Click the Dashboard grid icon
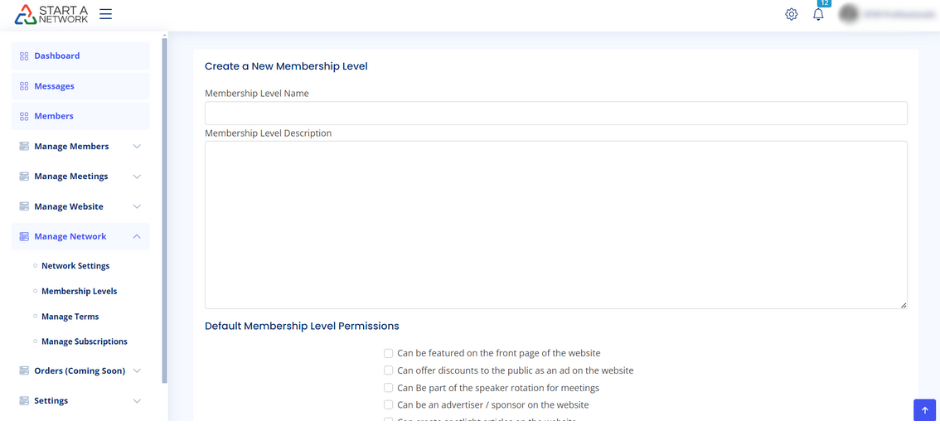 click(x=24, y=56)
